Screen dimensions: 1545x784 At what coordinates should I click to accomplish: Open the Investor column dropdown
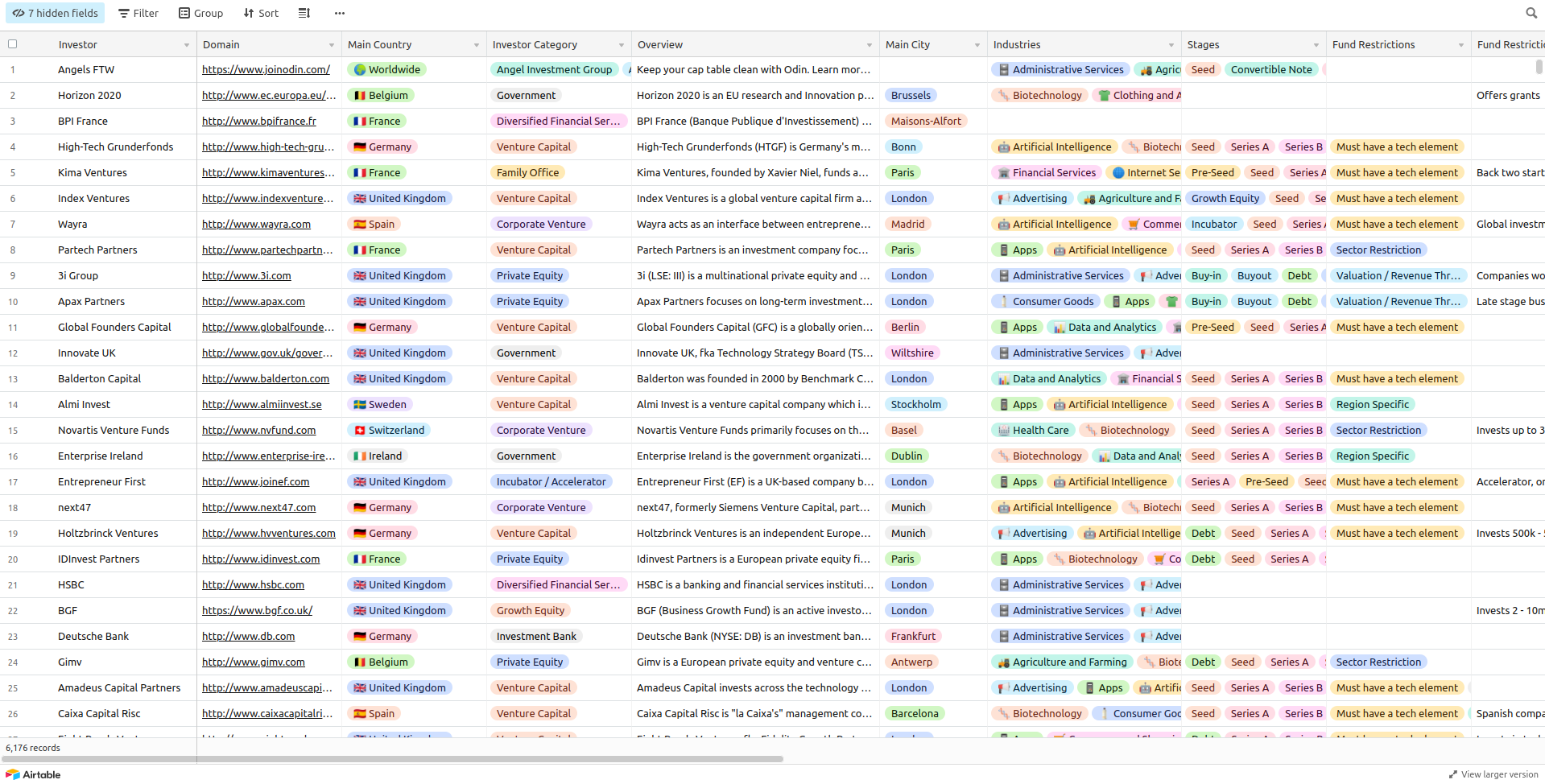pyautogui.click(x=187, y=45)
